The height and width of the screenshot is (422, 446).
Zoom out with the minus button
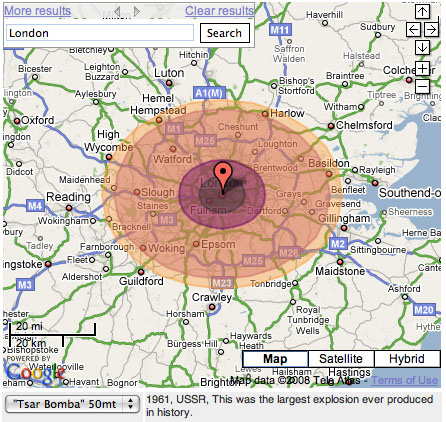422,87
